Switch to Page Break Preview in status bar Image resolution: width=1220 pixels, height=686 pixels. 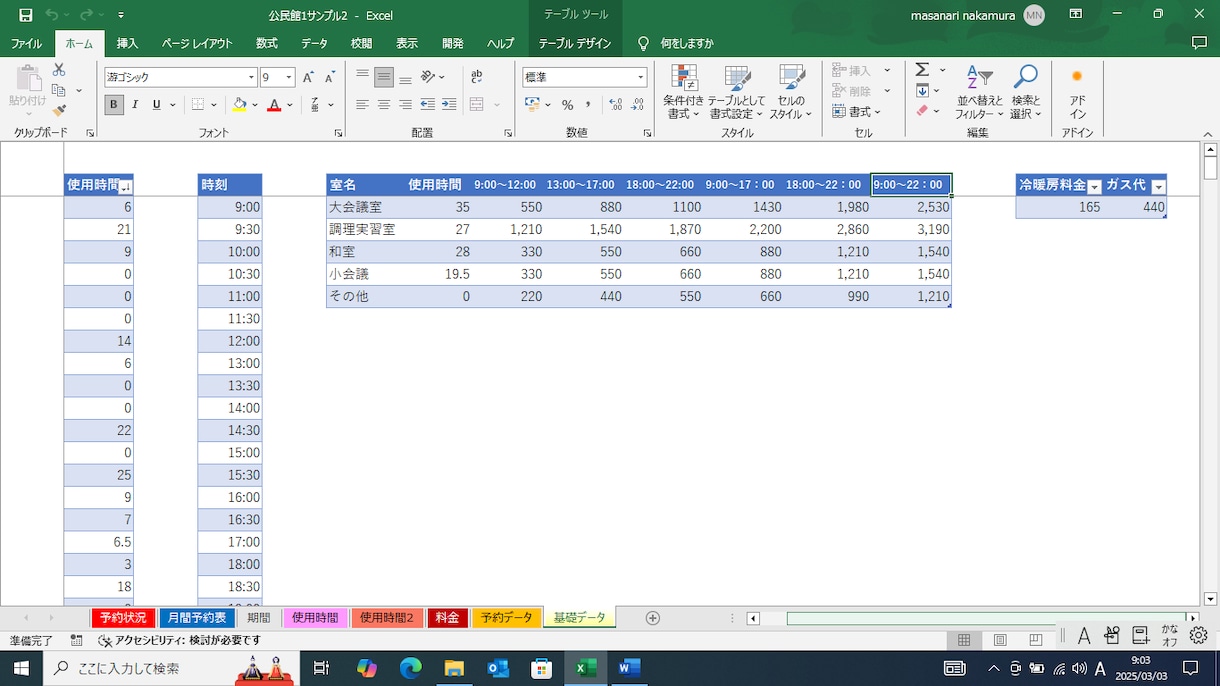point(1036,640)
